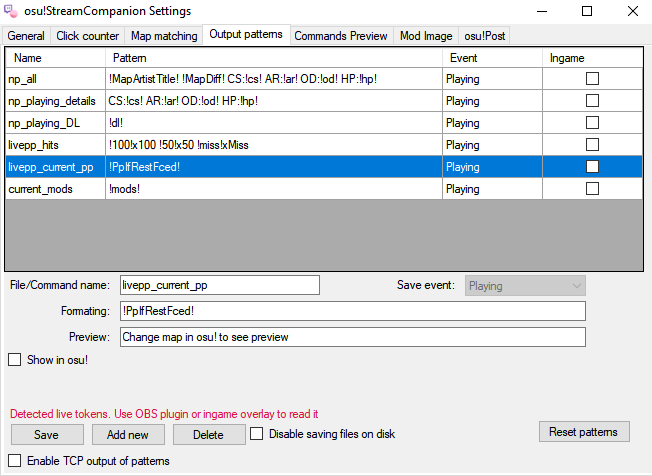Click the !dl! pattern cell
The width and height of the screenshot is (652, 476).
pos(274,123)
